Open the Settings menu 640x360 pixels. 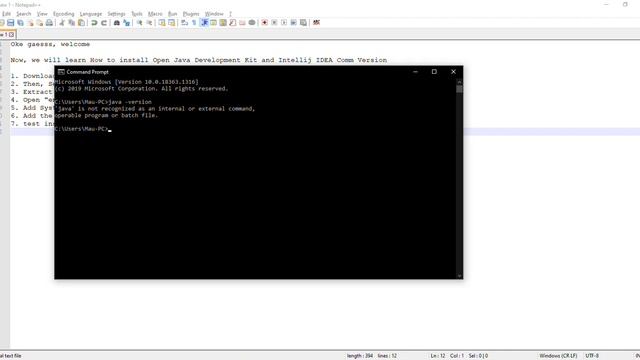pyautogui.click(x=116, y=14)
